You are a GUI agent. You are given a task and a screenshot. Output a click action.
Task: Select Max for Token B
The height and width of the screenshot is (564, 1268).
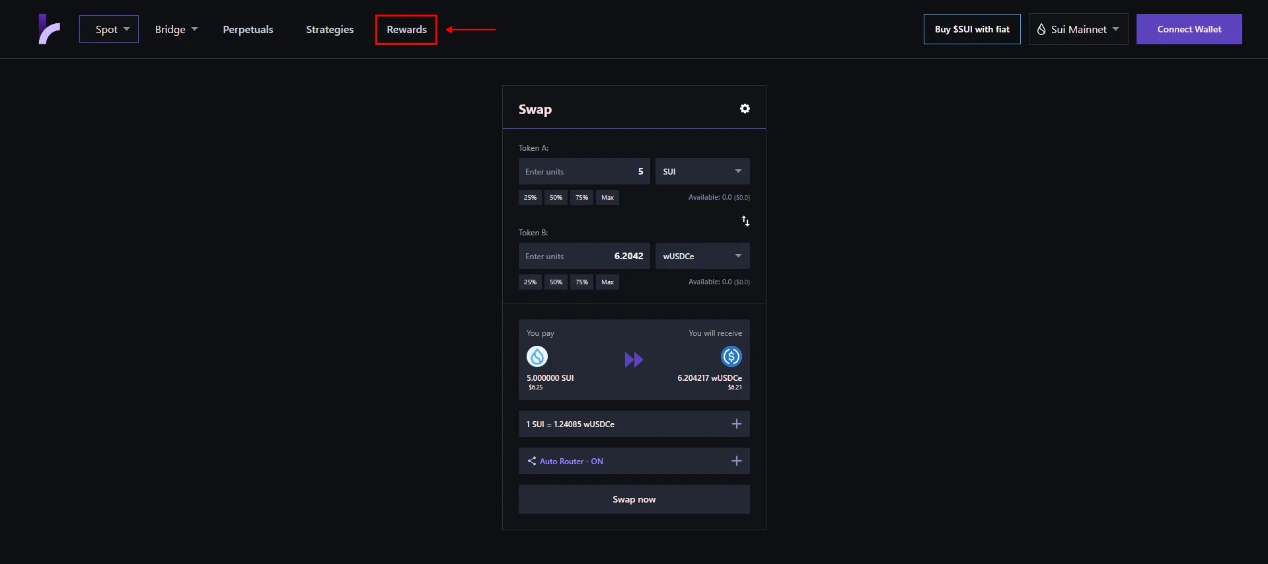(x=607, y=282)
